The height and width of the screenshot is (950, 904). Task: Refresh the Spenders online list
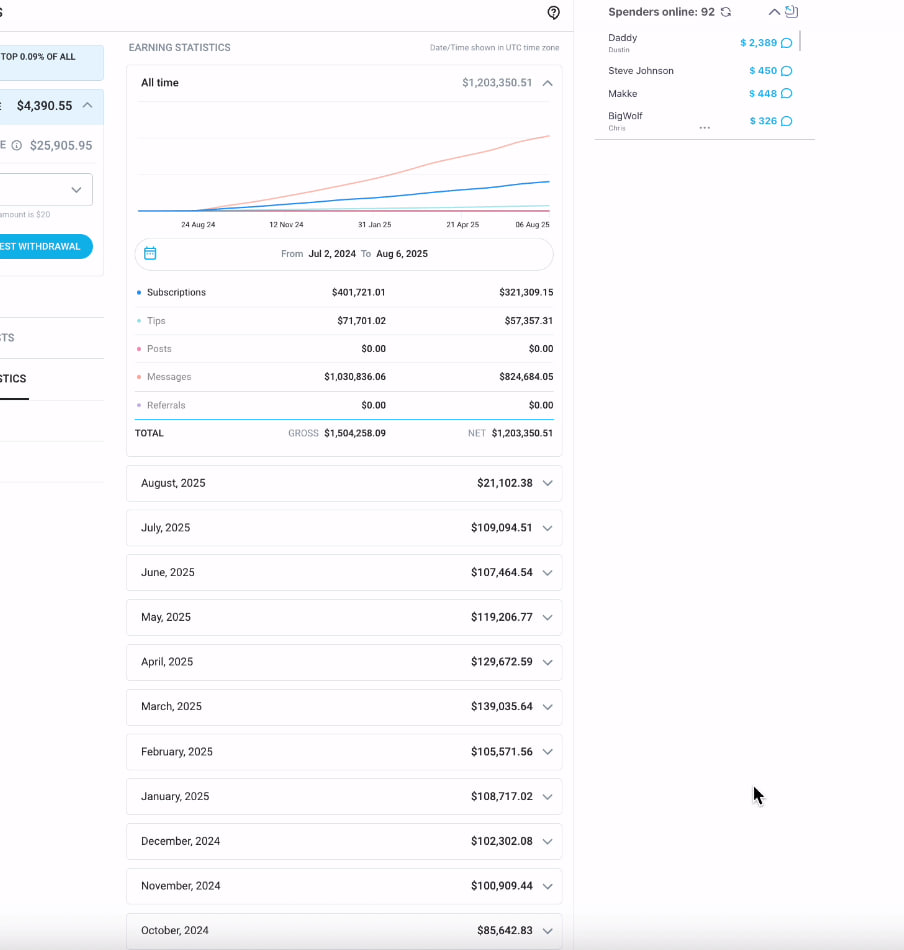pos(726,12)
